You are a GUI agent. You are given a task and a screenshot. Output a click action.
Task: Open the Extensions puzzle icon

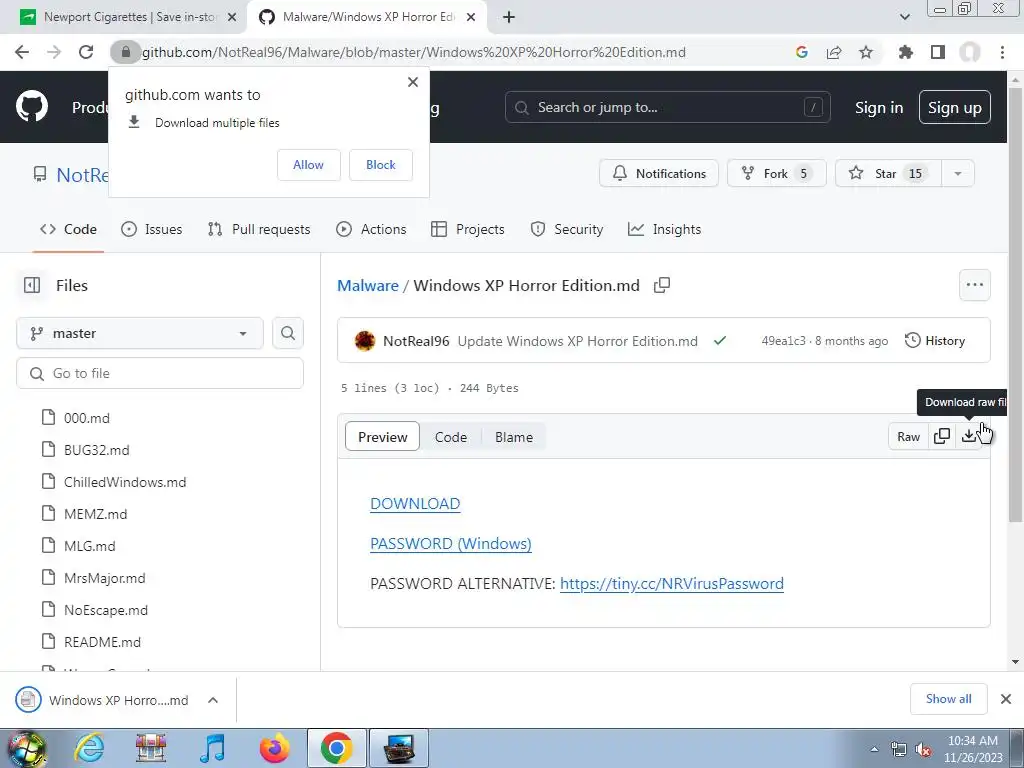tap(906, 52)
